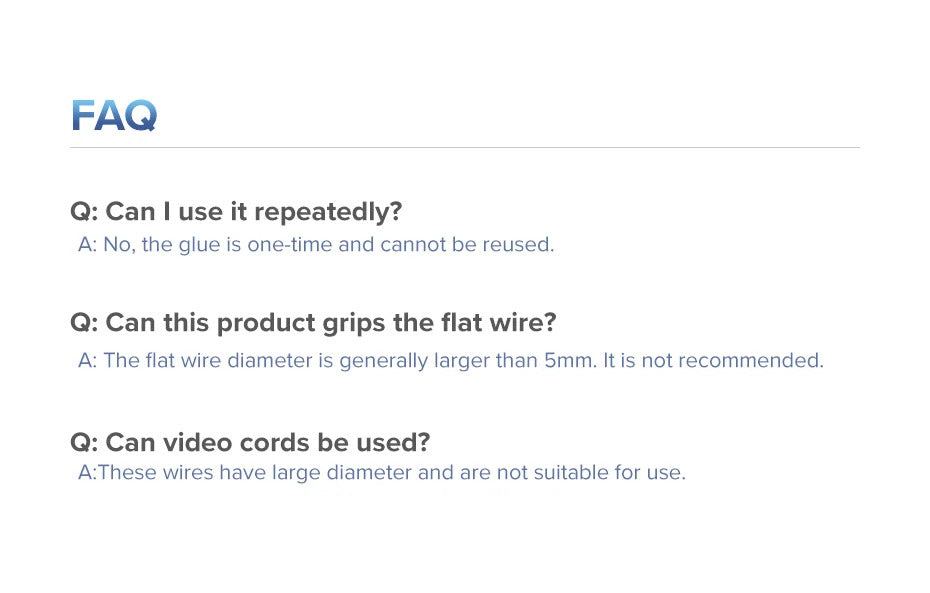Click the answer starting "These wires have large diameter"
The height and width of the screenshot is (593, 930).
382,472
